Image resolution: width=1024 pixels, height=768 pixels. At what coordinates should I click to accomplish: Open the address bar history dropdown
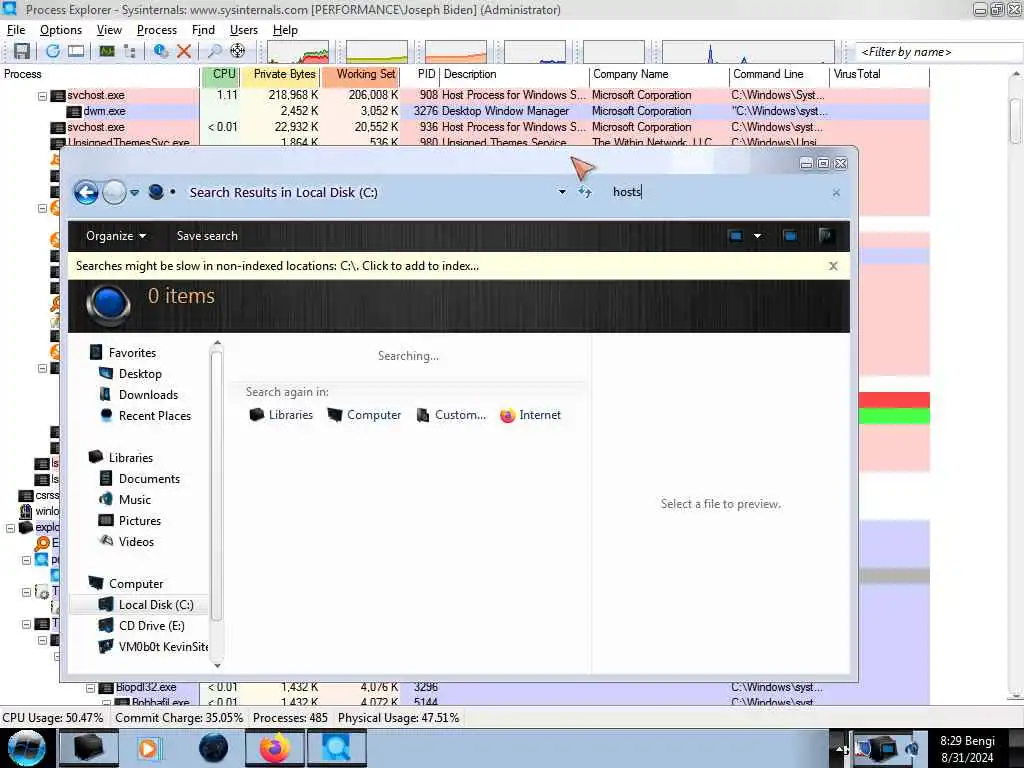point(562,192)
